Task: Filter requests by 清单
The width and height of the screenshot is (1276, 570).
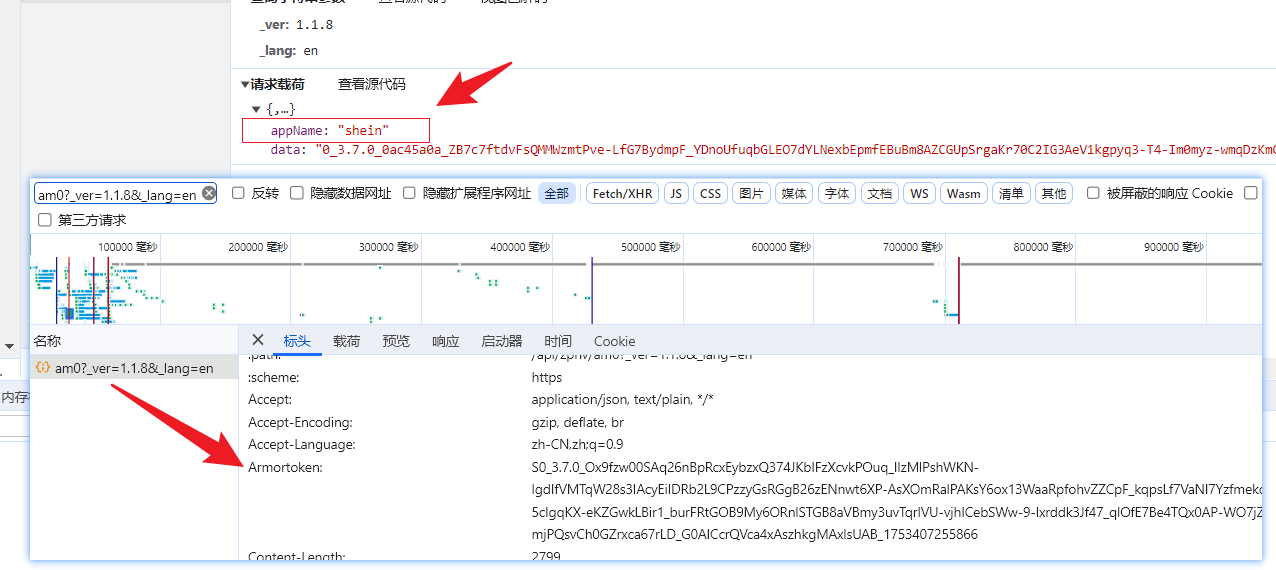Action: tap(1011, 193)
